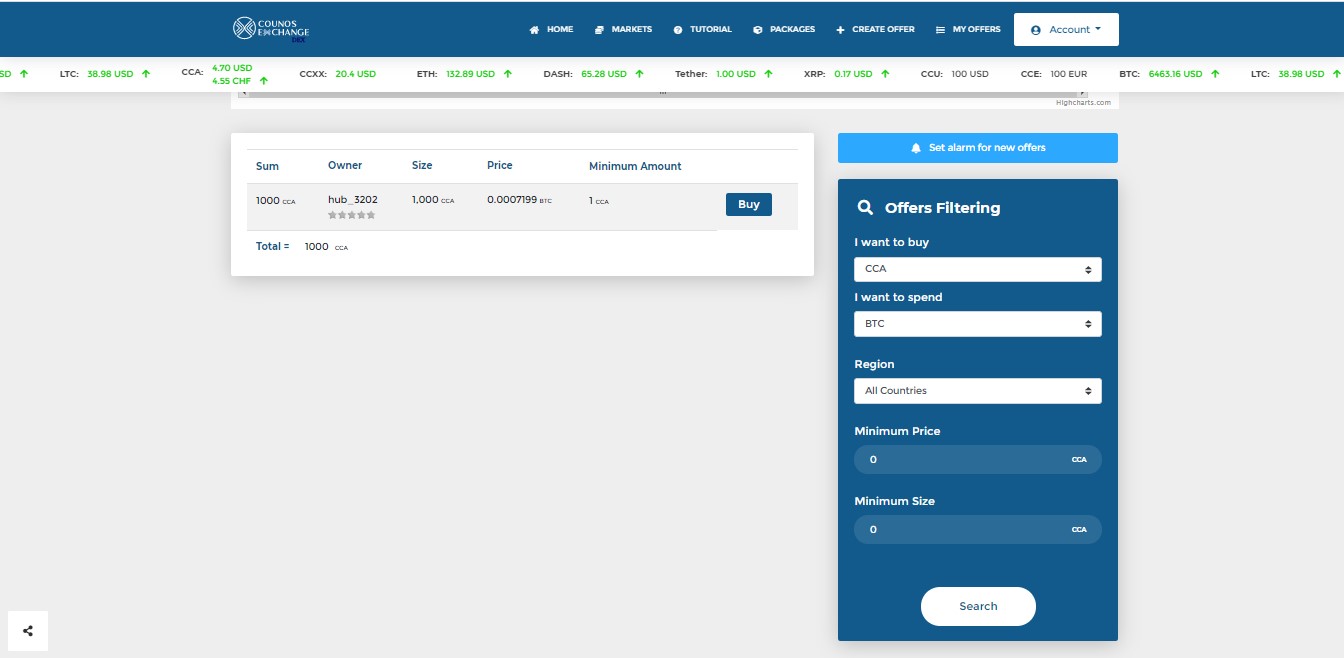Expand the Account dropdown
Viewport: 1344px width, 658px height.
coord(1066,29)
